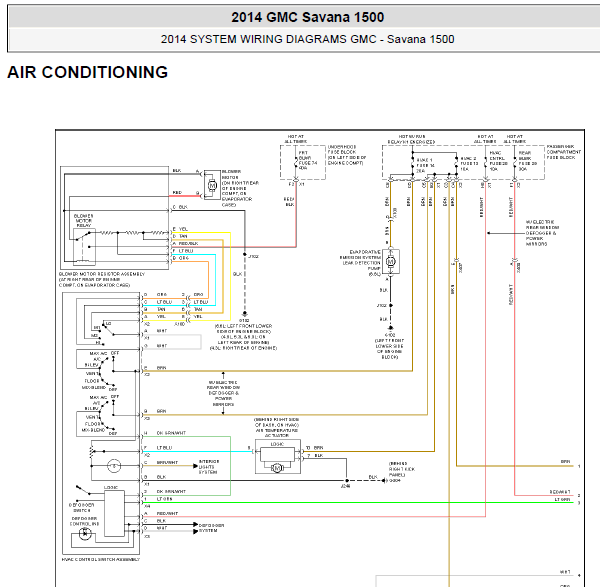The width and height of the screenshot is (600, 587).
Task: Click the J248 splice dot on the BLK wire
Action: tap(346, 480)
